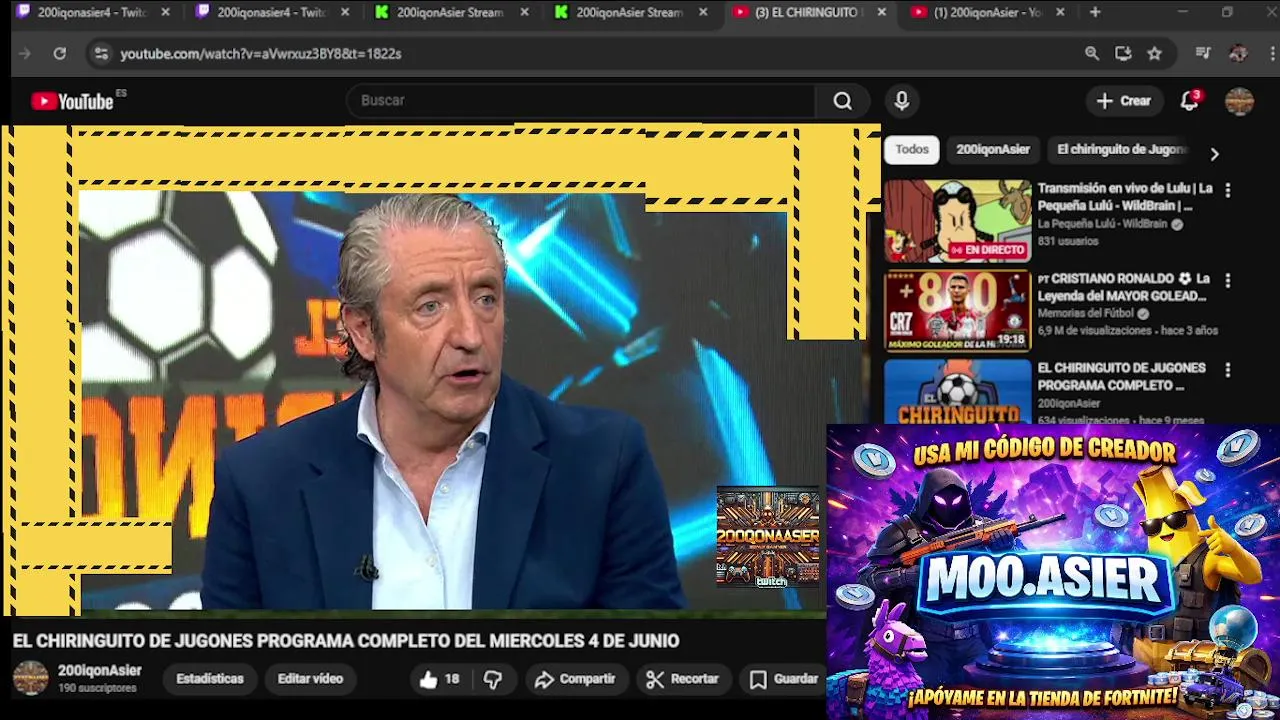This screenshot has height=720, width=1280.
Task: Switch to second 200iqonAsier Stream Kick tab
Action: click(x=630, y=12)
